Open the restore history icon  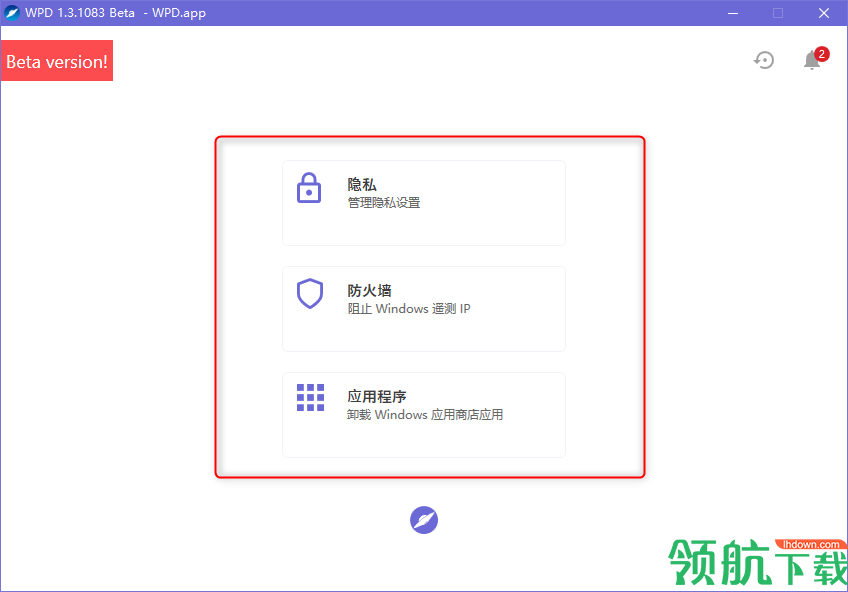764,60
